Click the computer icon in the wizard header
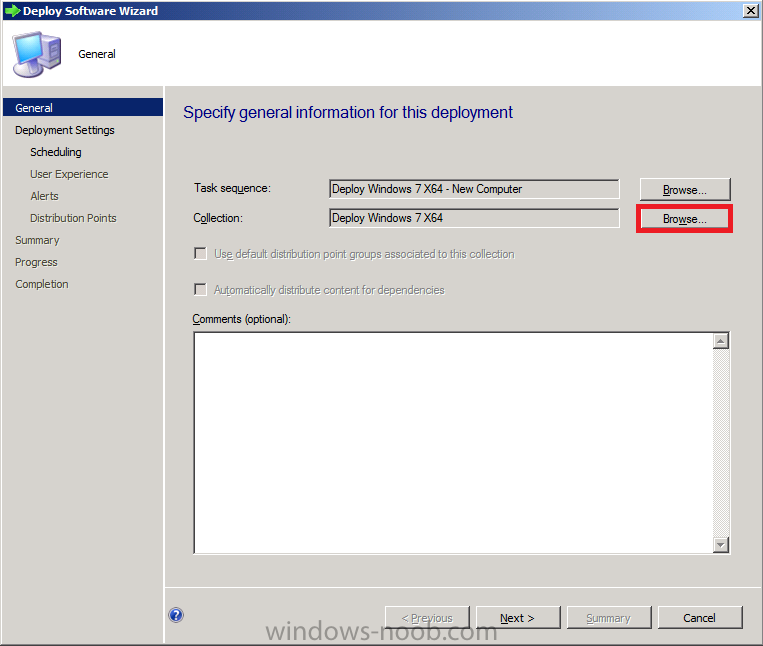The image size is (763, 646). [37, 54]
